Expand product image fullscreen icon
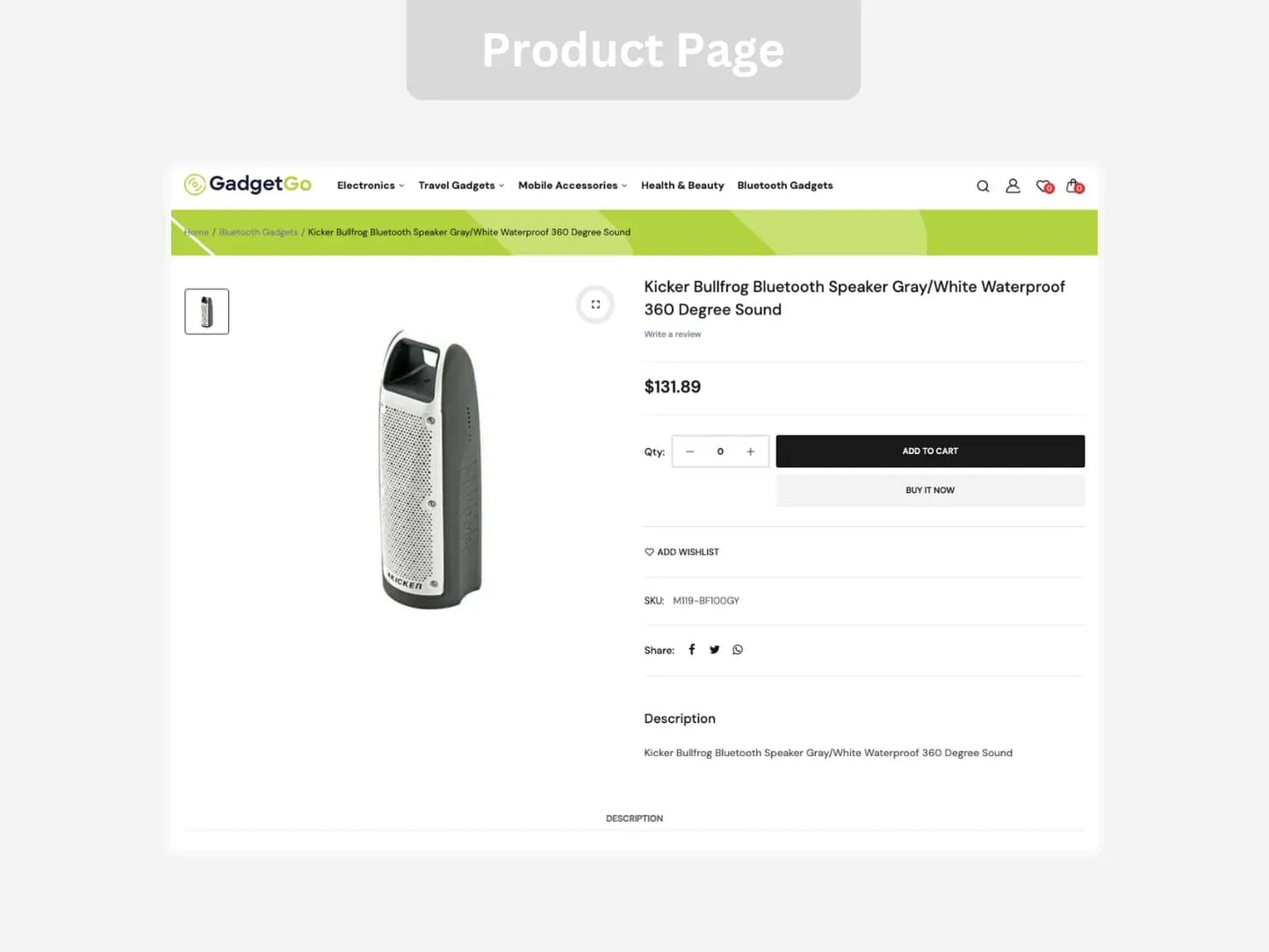The width and height of the screenshot is (1269, 952). [x=595, y=305]
